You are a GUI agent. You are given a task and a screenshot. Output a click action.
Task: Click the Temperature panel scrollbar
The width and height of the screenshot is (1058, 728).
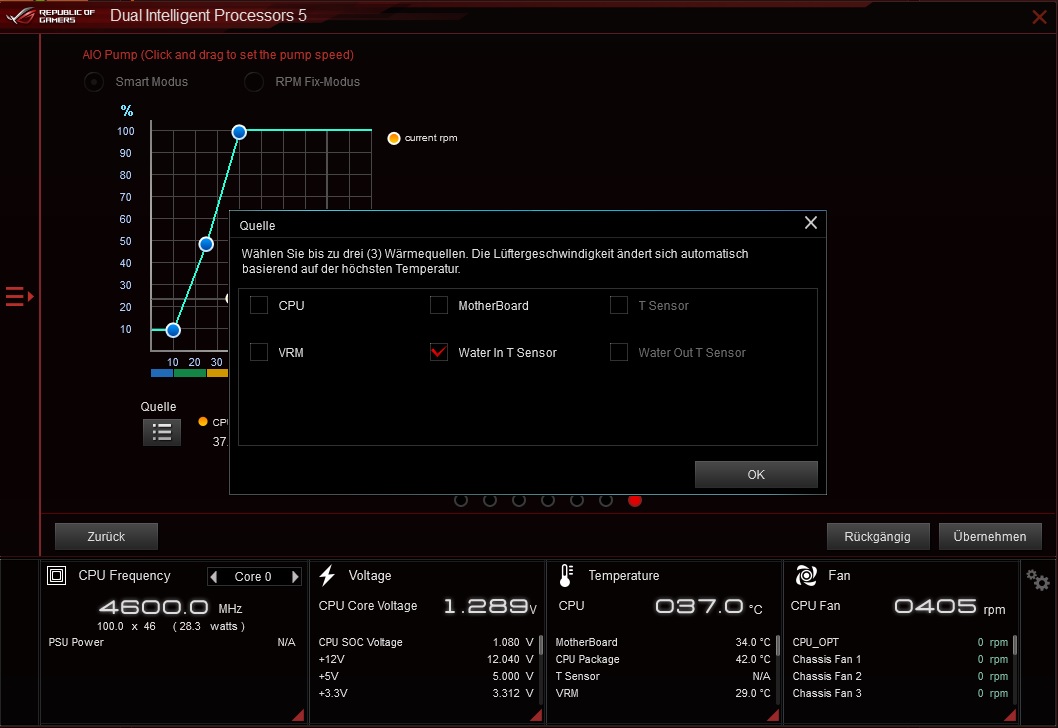(777, 645)
